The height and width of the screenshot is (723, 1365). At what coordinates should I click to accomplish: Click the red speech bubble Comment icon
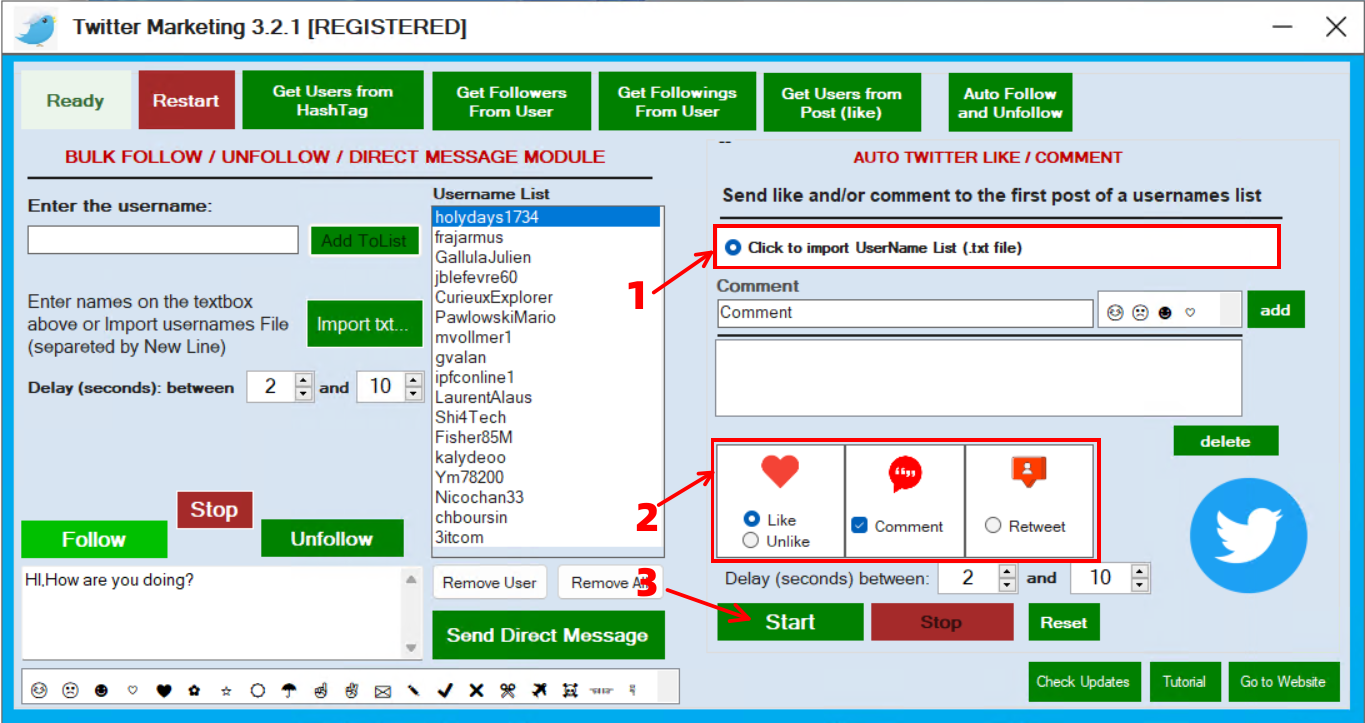tap(905, 474)
